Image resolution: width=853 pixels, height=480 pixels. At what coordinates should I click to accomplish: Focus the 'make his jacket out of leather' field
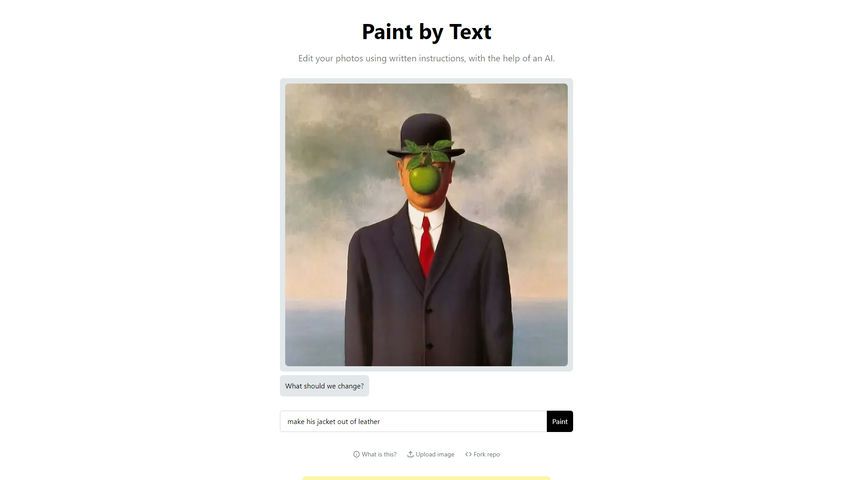(413, 421)
